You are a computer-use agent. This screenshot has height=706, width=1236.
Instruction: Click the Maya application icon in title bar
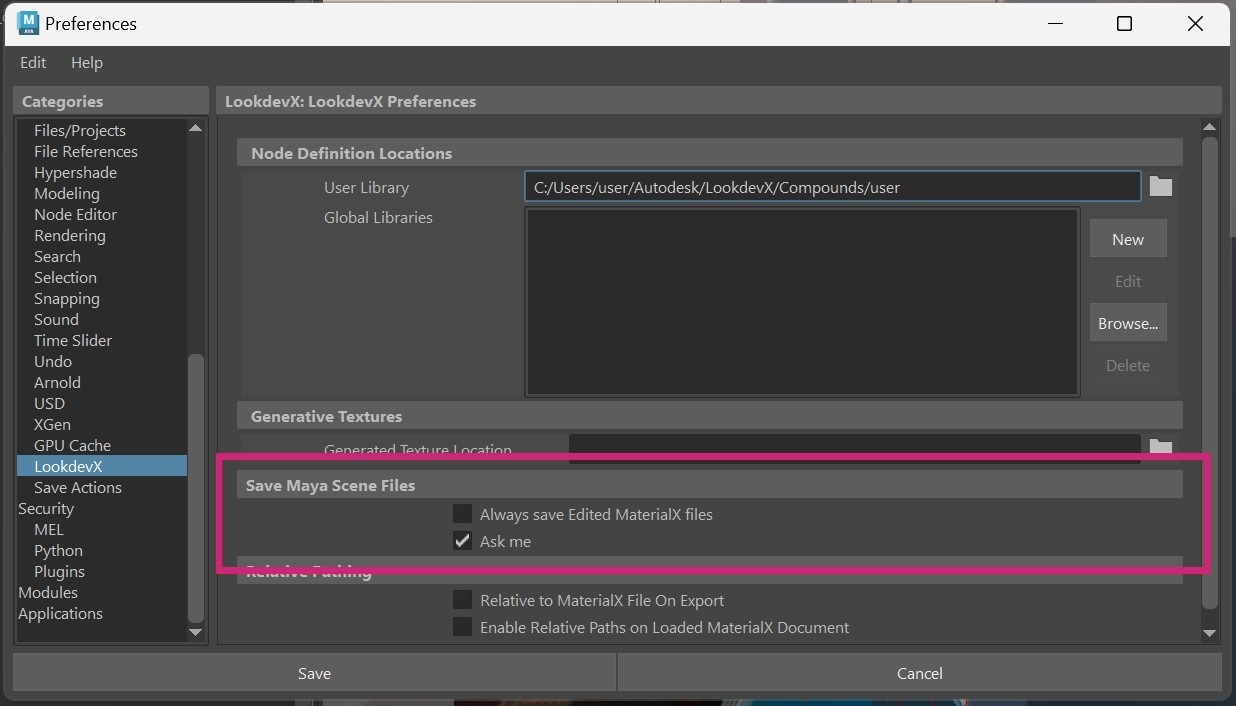tap(28, 23)
